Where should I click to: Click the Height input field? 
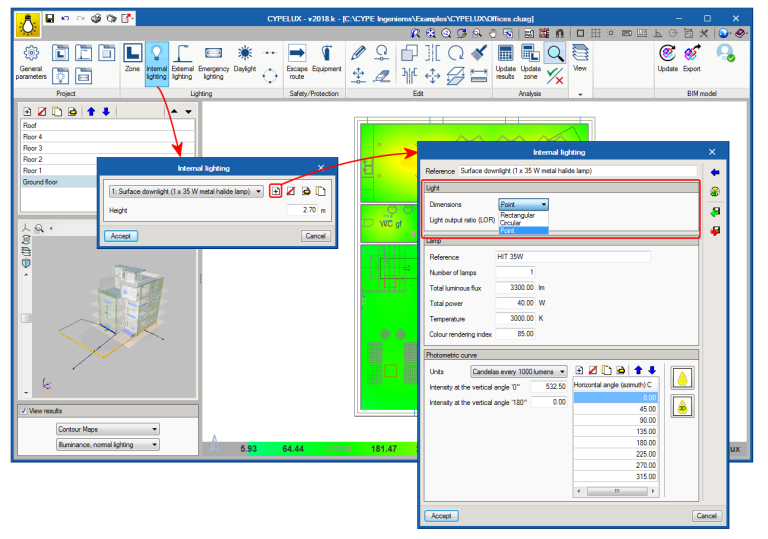pyautogui.click(x=300, y=211)
